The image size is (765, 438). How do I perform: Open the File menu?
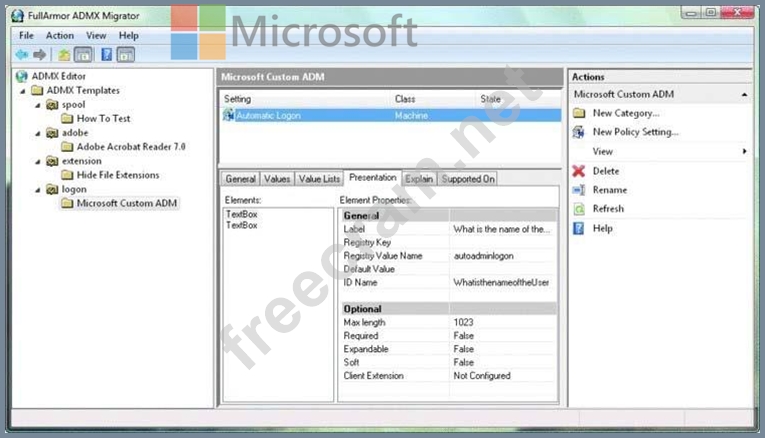tap(26, 36)
